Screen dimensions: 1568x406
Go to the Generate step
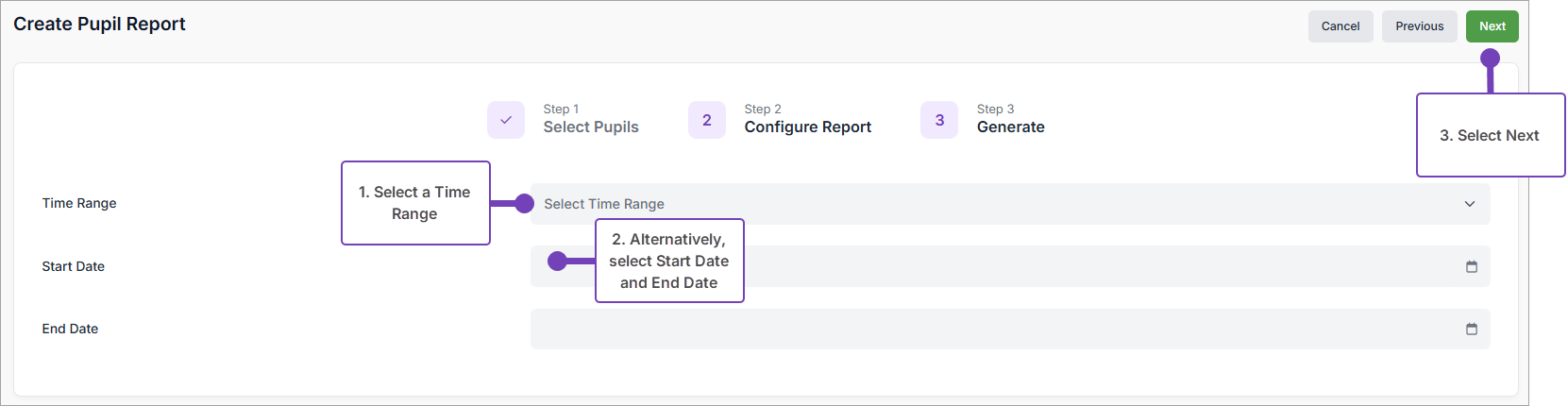(x=1010, y=127)
